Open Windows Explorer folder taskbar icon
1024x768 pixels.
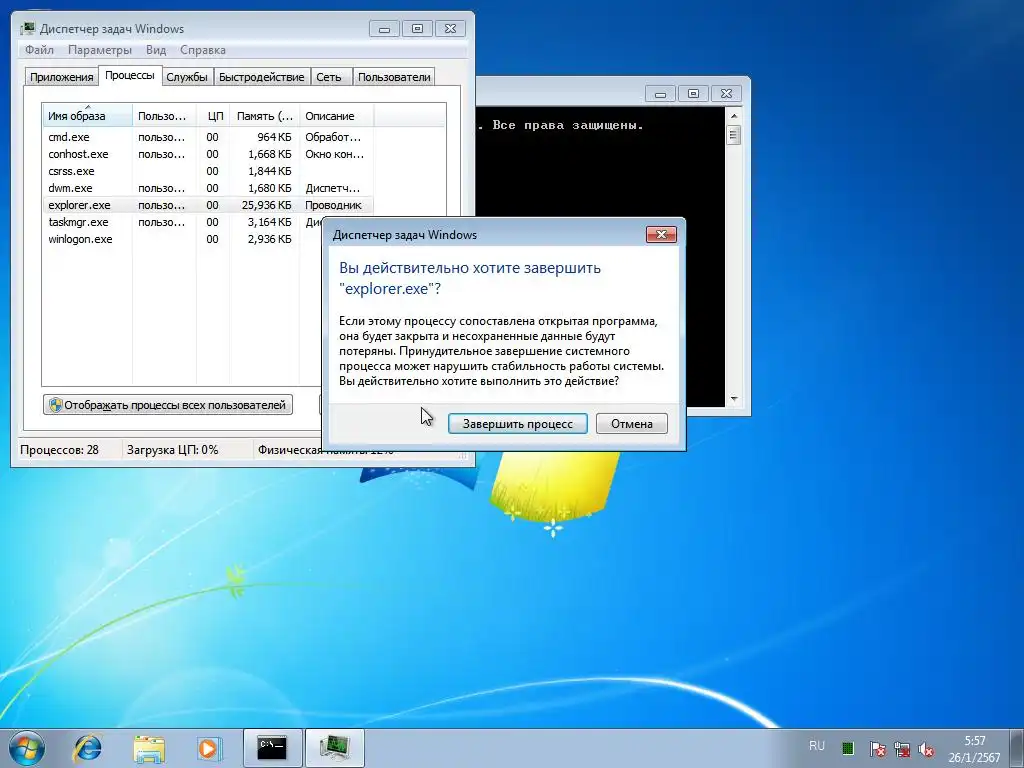[x=149, y=748]
